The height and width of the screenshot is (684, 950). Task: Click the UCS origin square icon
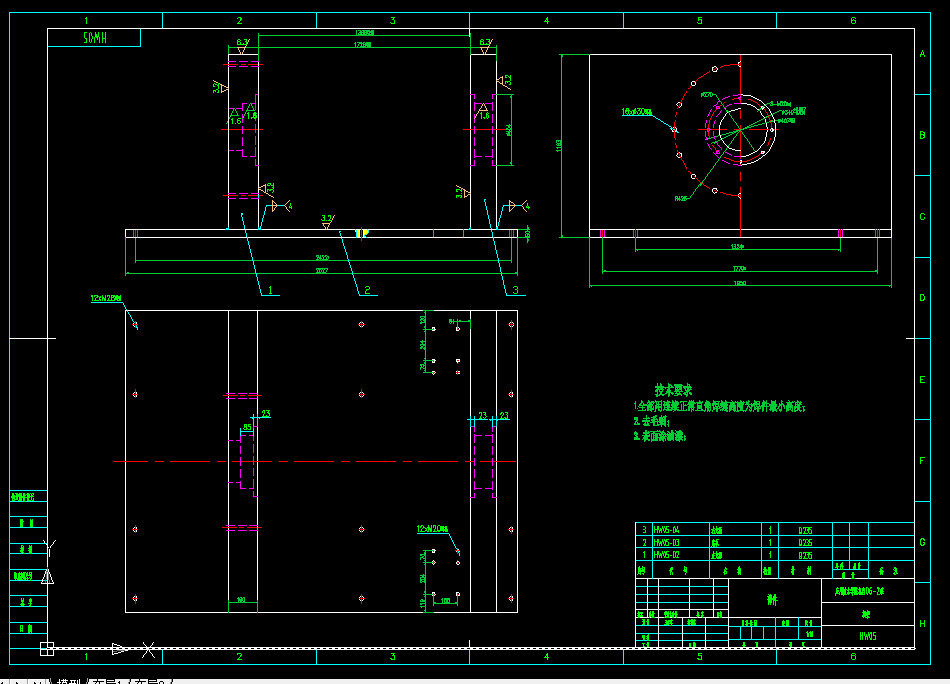coord(47,649)
